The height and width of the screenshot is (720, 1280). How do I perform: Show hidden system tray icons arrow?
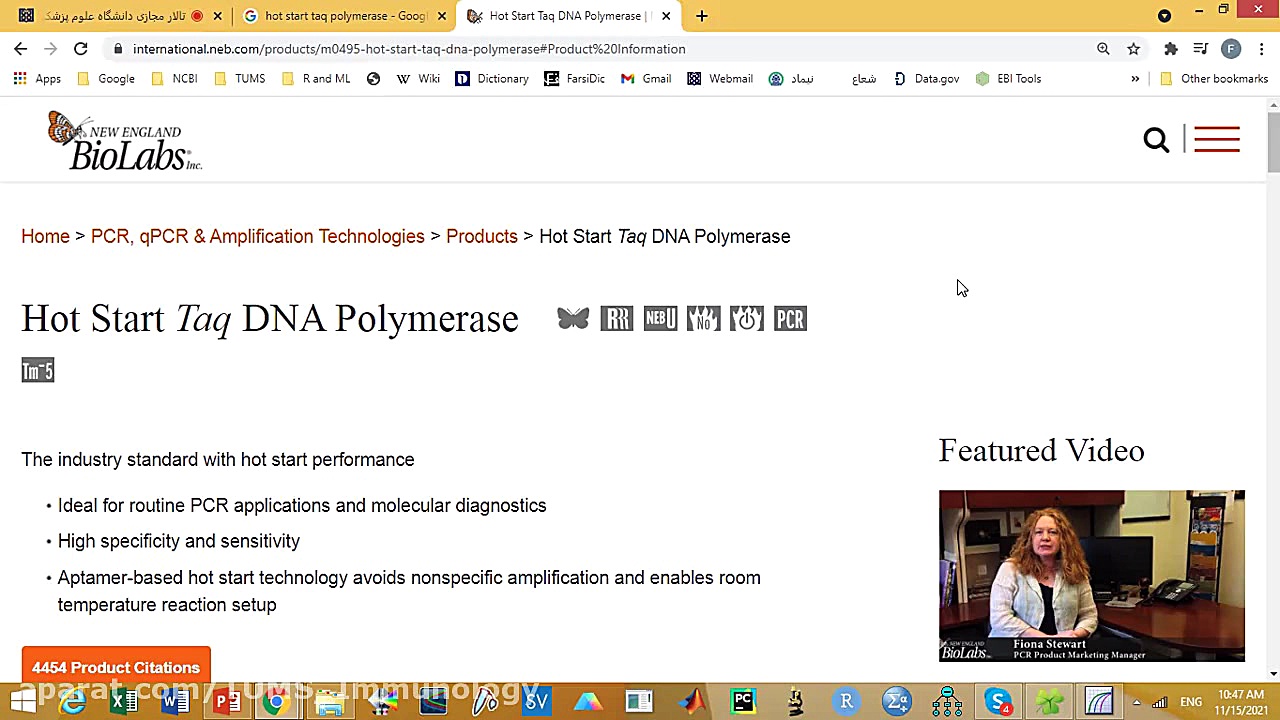coord(1136,702)
